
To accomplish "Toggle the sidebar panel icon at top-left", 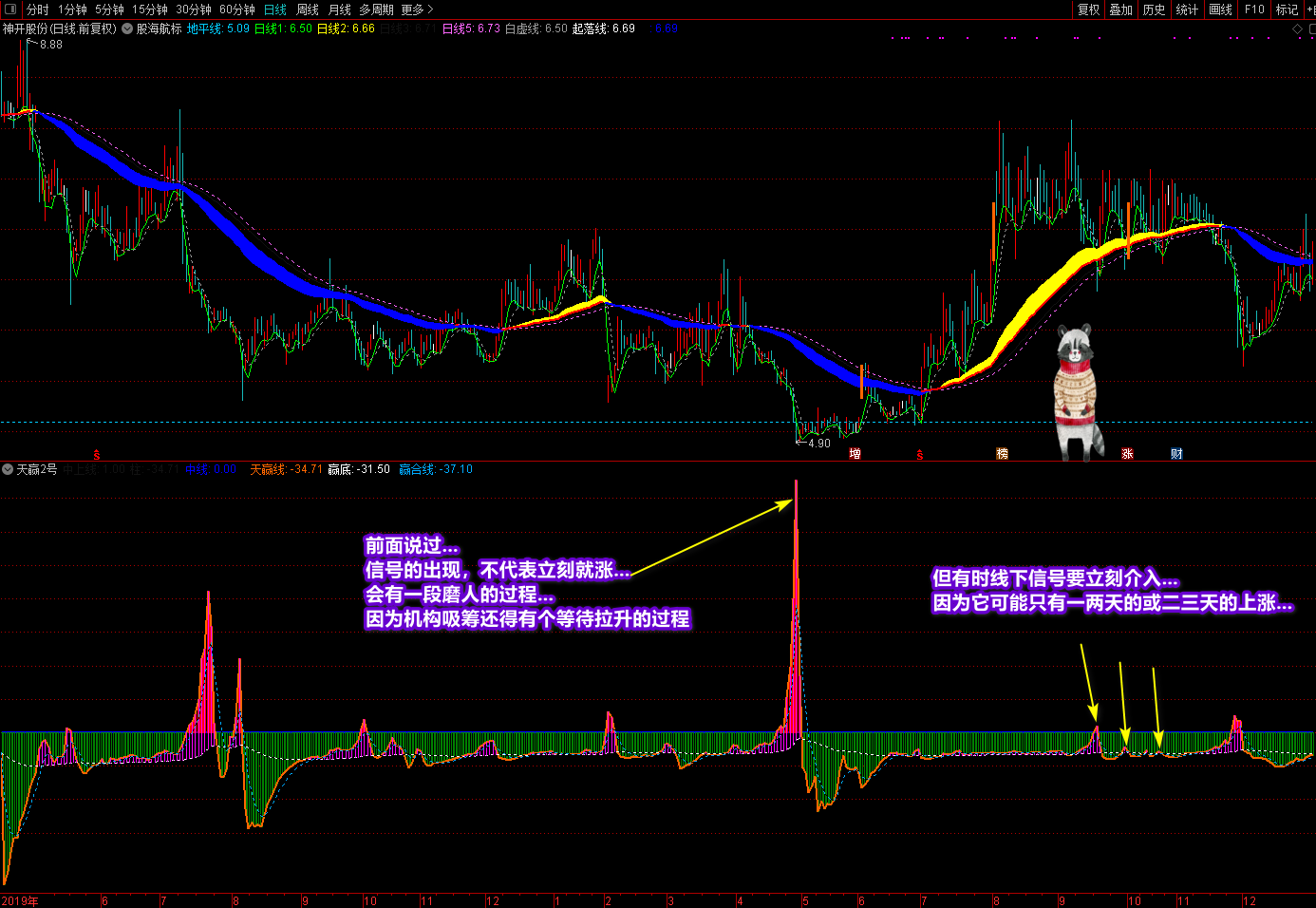I will (x=11, y=9).
